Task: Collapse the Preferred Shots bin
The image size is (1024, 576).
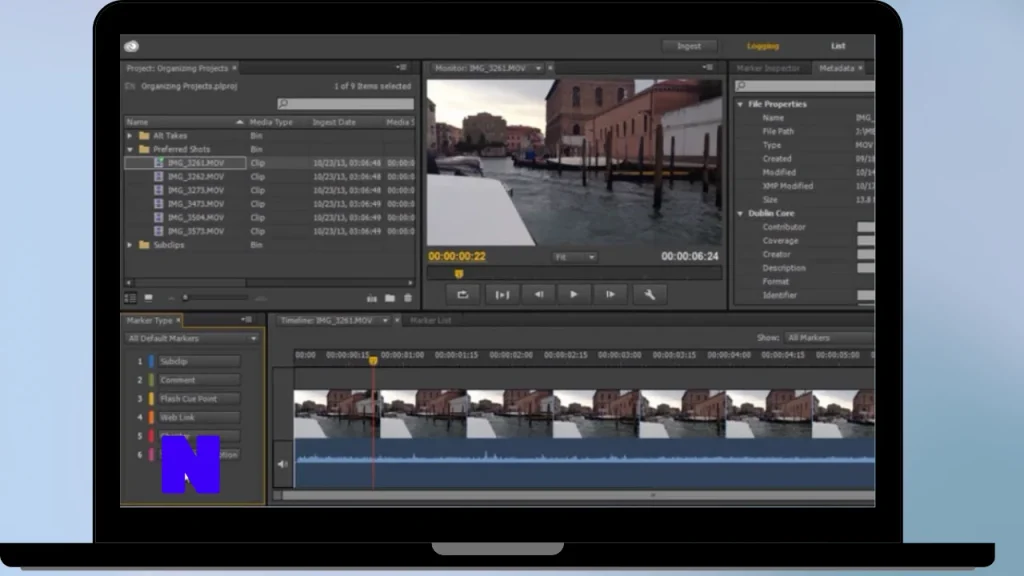Action: 130,150
